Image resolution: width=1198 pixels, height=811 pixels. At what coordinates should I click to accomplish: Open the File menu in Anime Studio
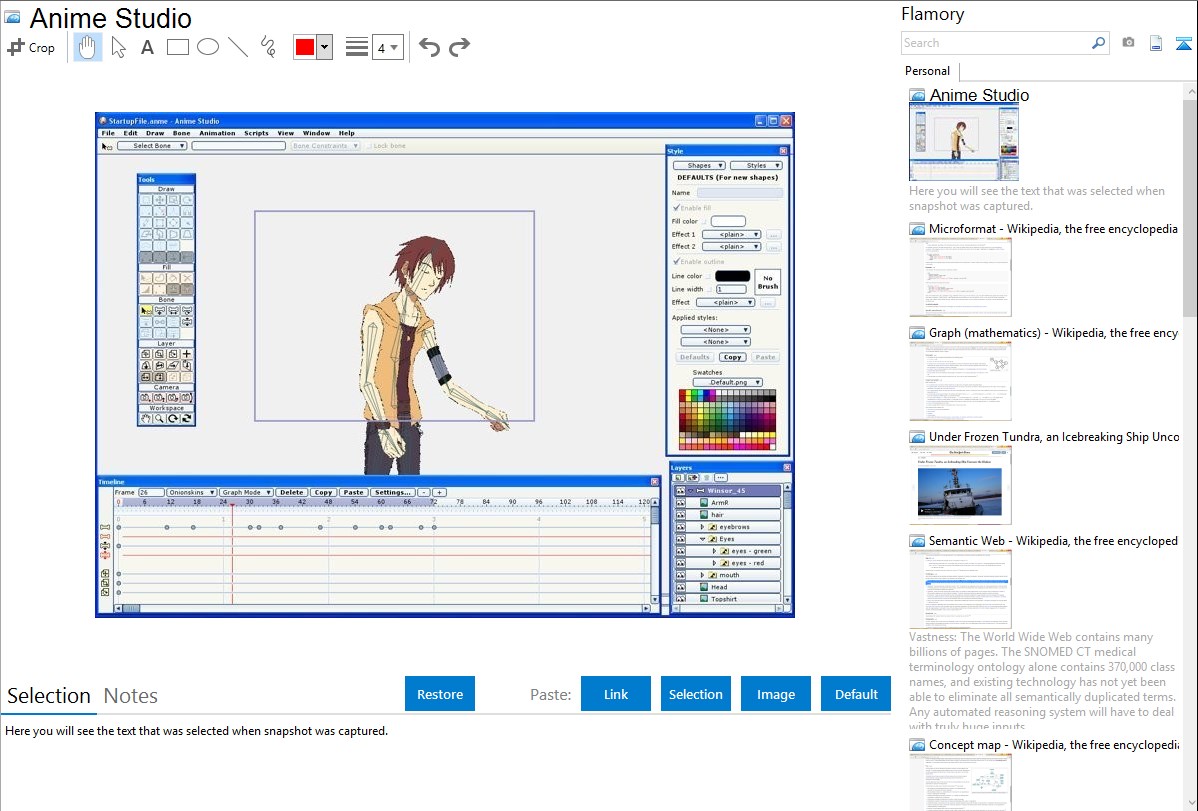point(108,133)
